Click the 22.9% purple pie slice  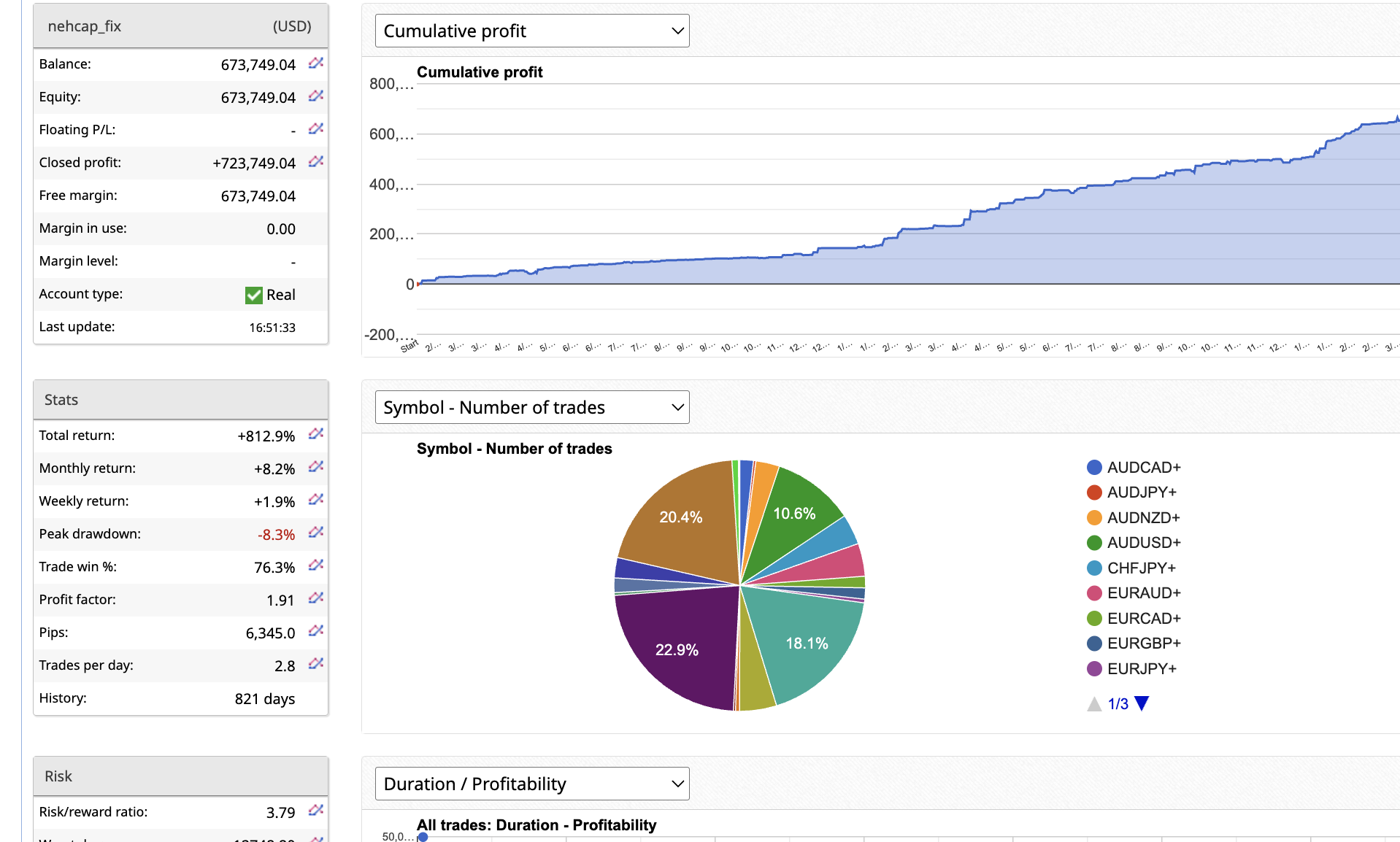coord(676,649)
